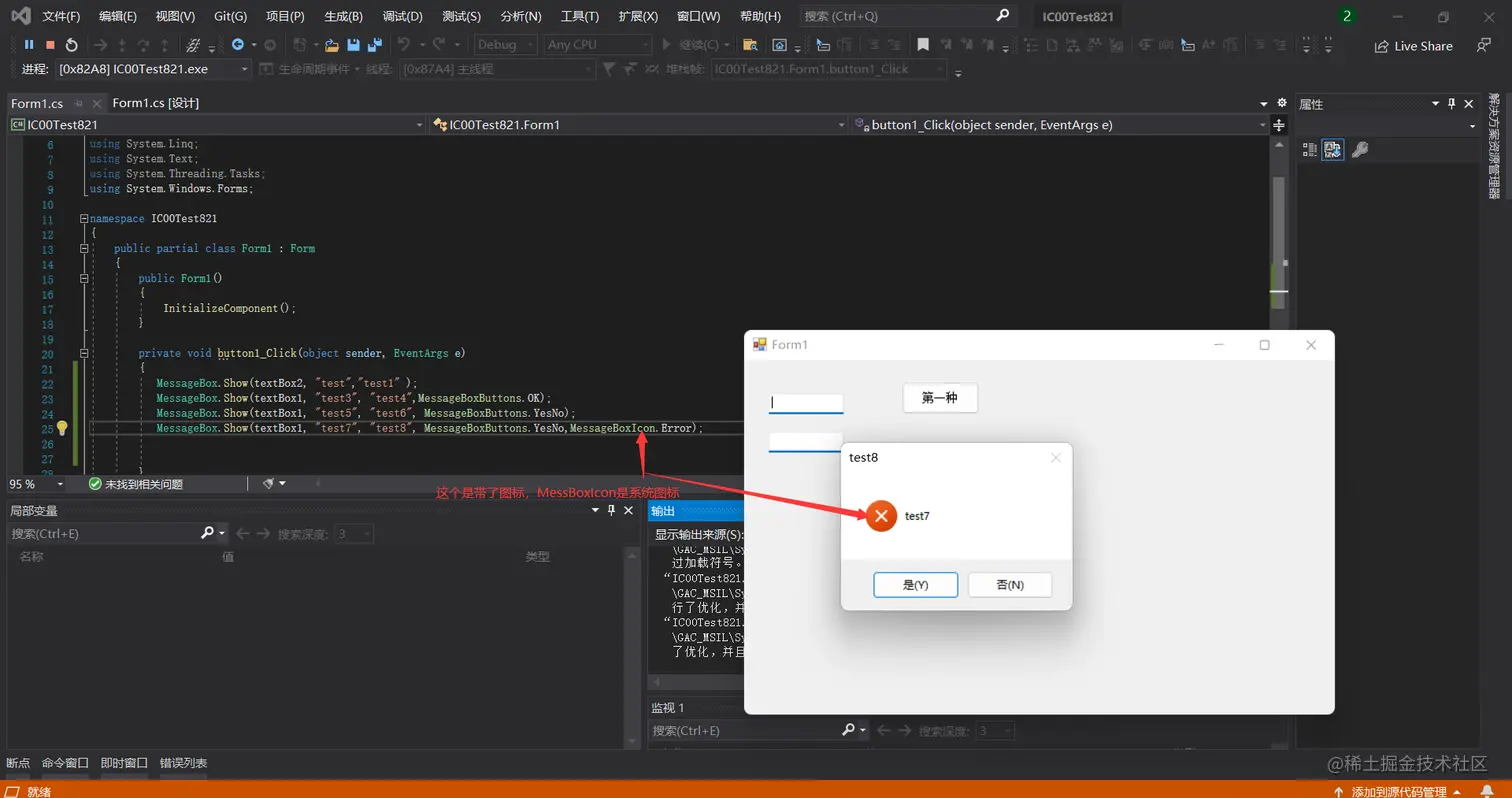Expand the 进程 IC00Test821.exe process dropdown

point(153,69)
